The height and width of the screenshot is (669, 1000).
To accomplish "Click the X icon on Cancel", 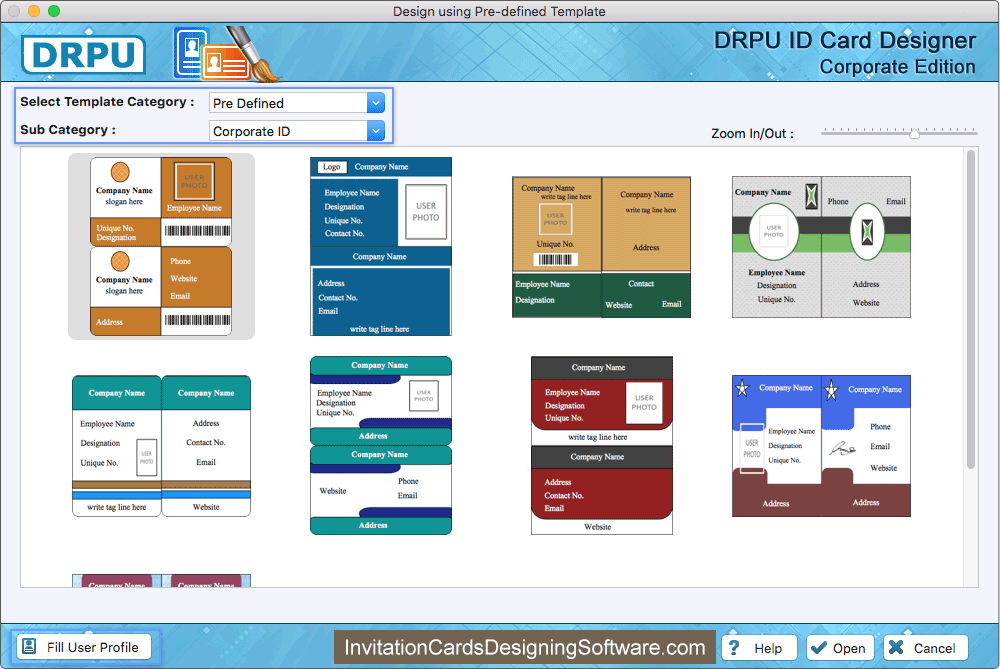I will tap(896, 647).
